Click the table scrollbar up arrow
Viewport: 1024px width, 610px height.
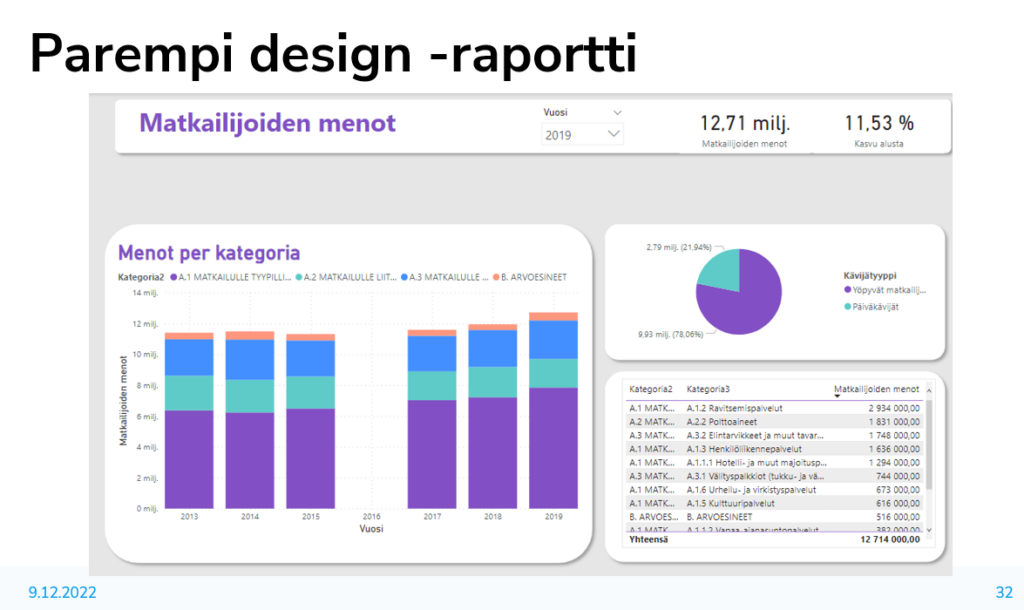(x=929, y=391)
